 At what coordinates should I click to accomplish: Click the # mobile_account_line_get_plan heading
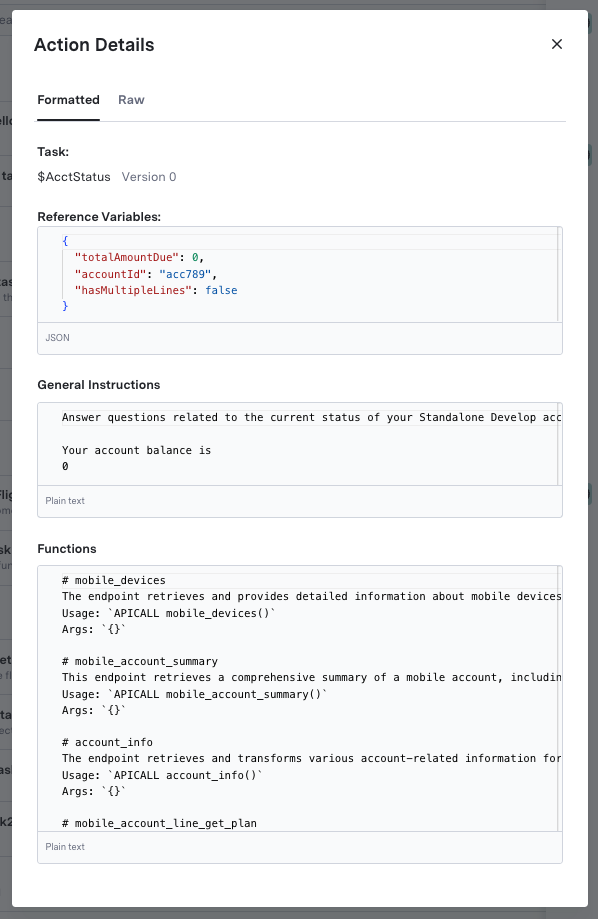(x=159, y=823)
